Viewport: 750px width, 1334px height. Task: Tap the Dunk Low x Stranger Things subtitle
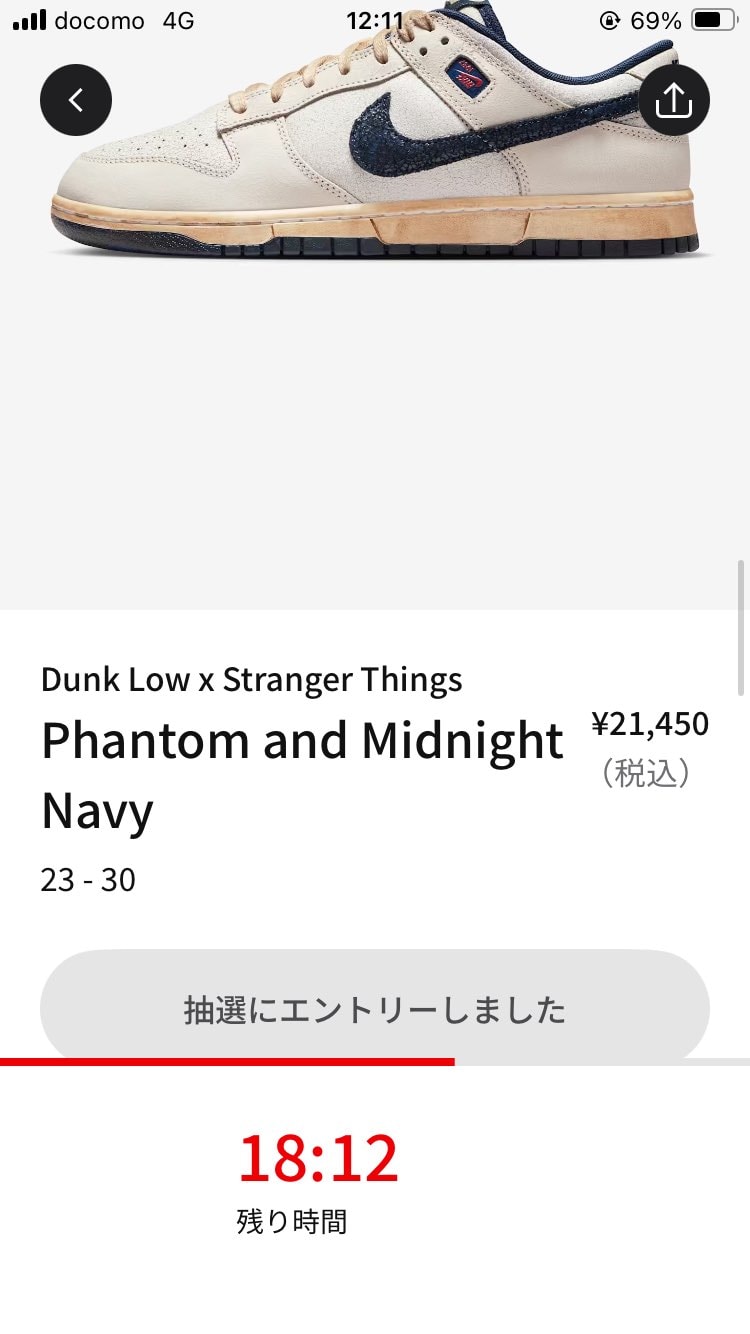point(251,680)
